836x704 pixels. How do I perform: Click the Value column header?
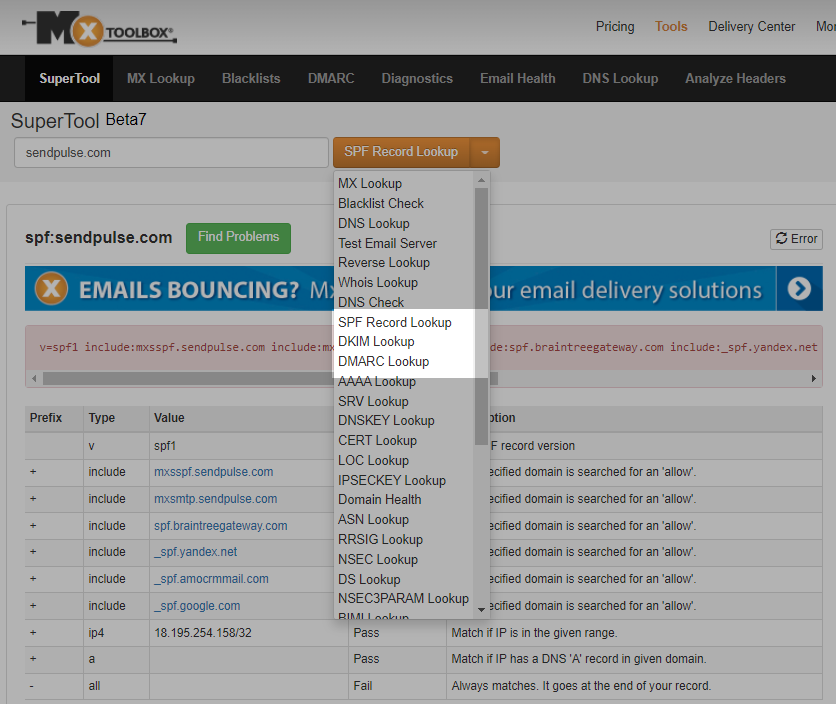169,418
